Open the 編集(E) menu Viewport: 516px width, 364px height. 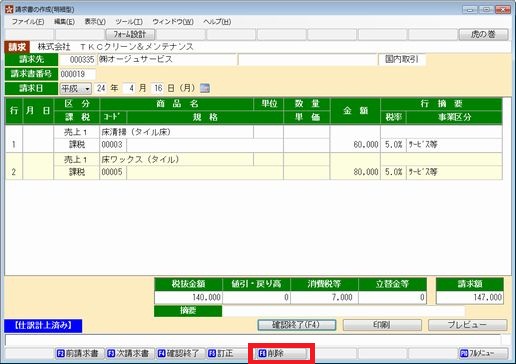[64, 22]
